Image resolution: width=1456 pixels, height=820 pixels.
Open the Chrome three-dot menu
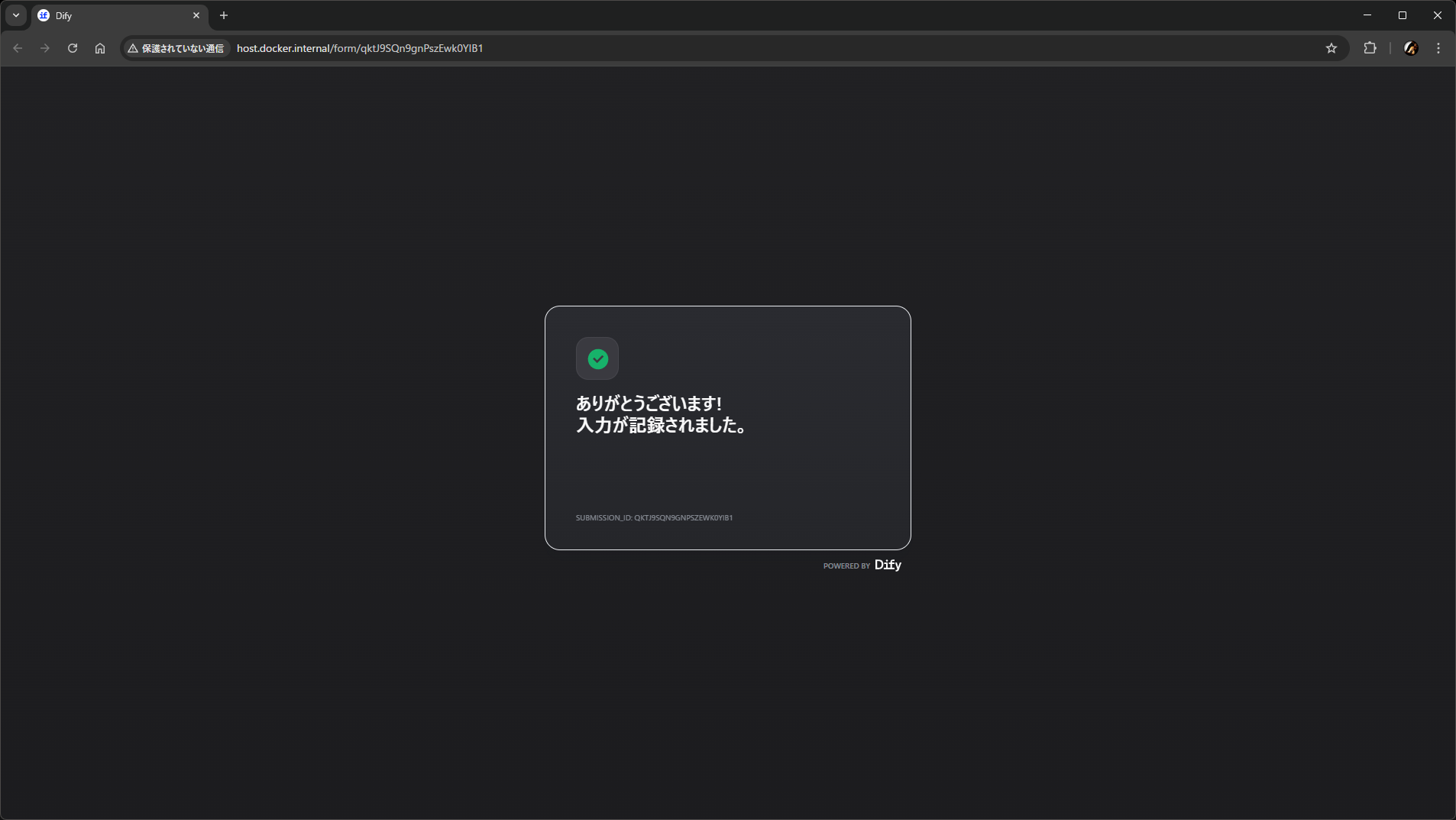point(1438,48)
